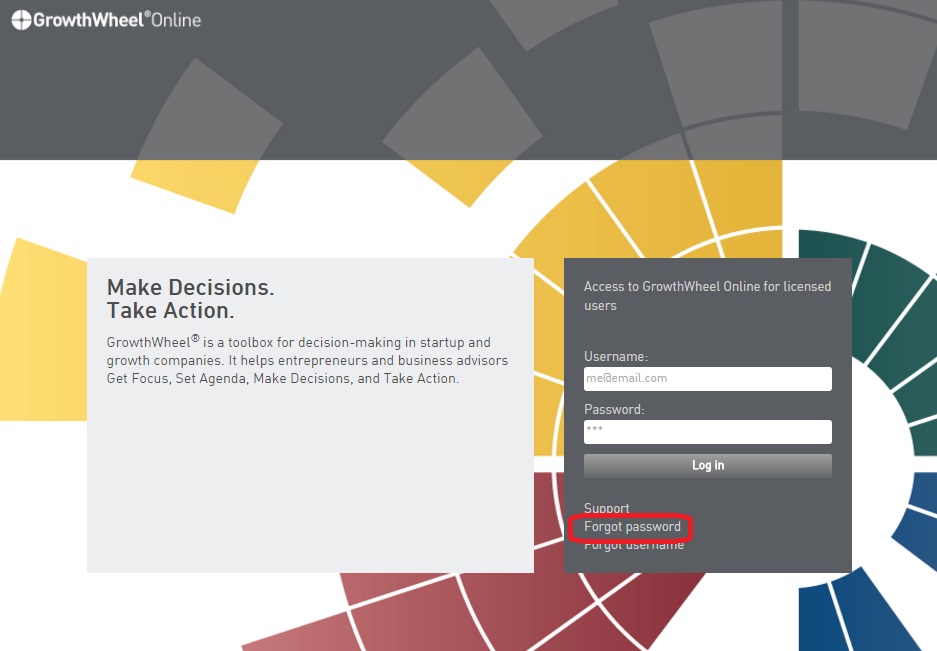Click the GrowthWheel Online logo
This screenshot has height=651, width=937.
106,20
